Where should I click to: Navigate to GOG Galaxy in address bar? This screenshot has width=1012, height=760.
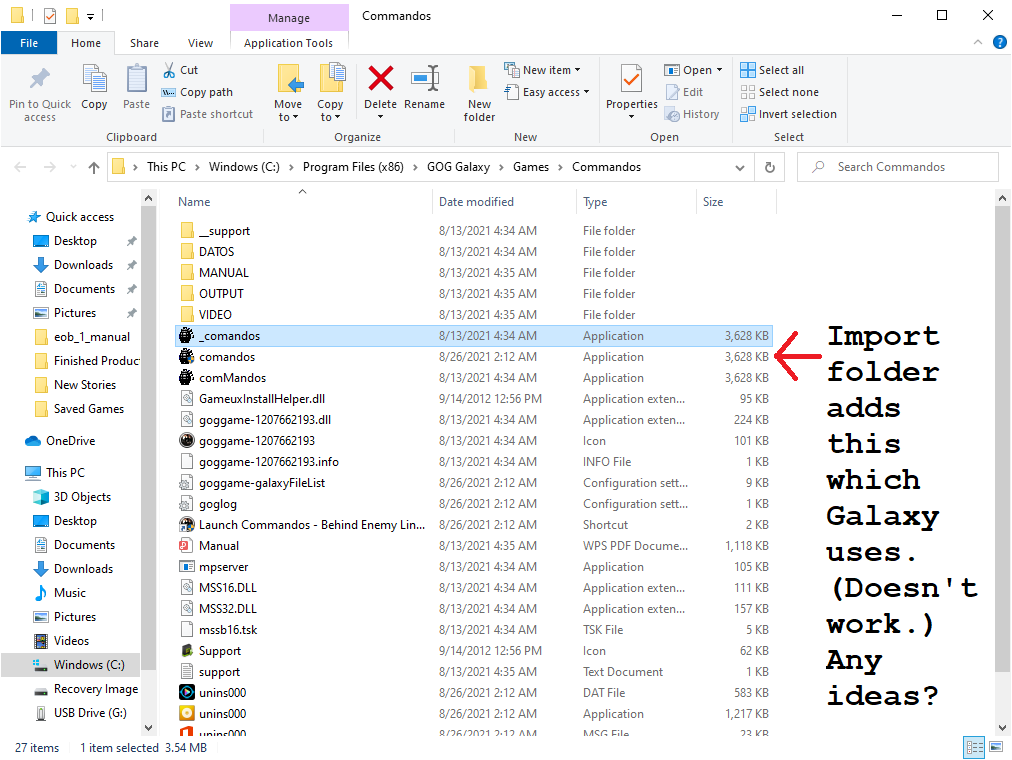tap(458, 167)
